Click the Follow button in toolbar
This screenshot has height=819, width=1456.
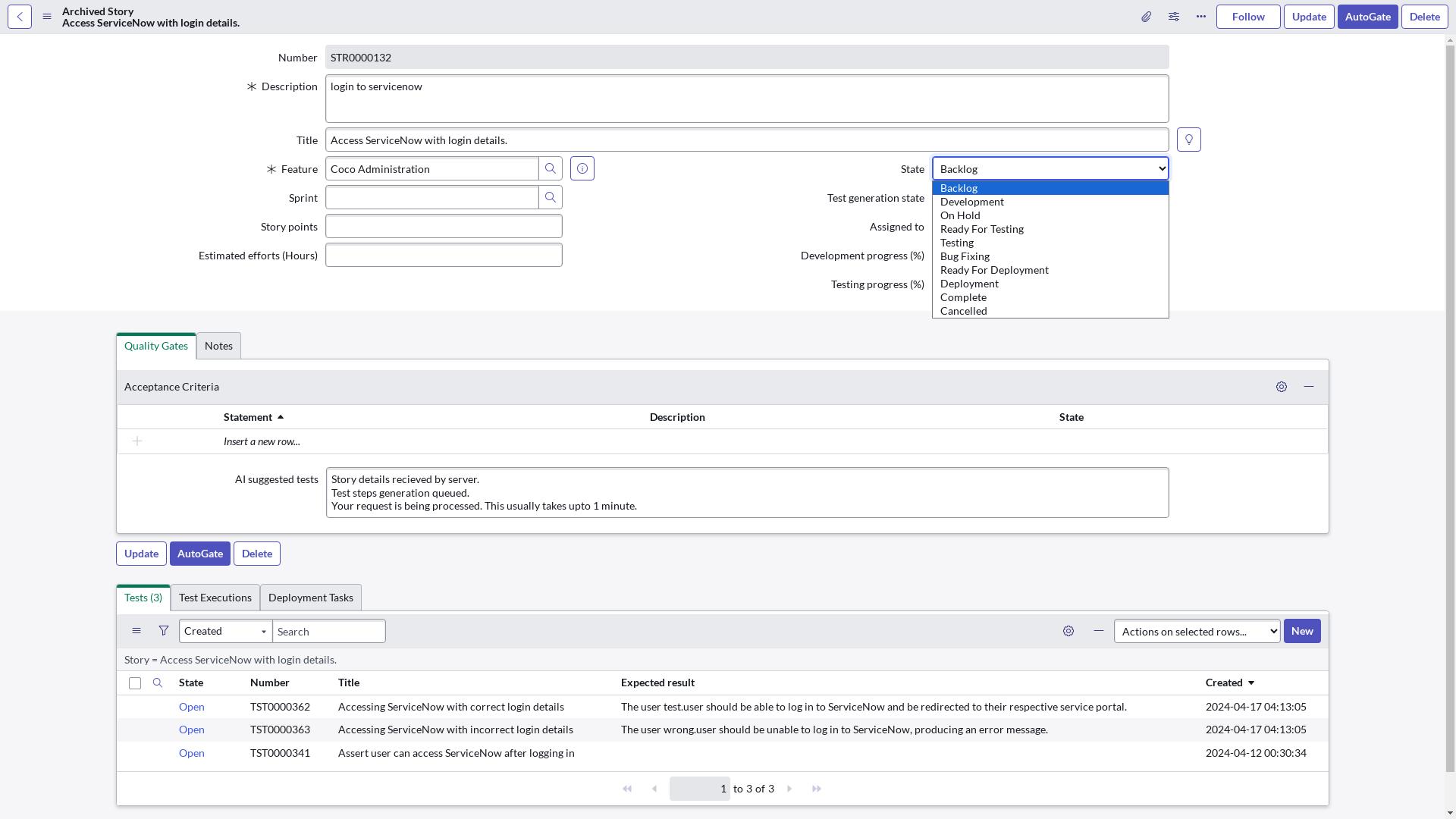(1248, 16)
